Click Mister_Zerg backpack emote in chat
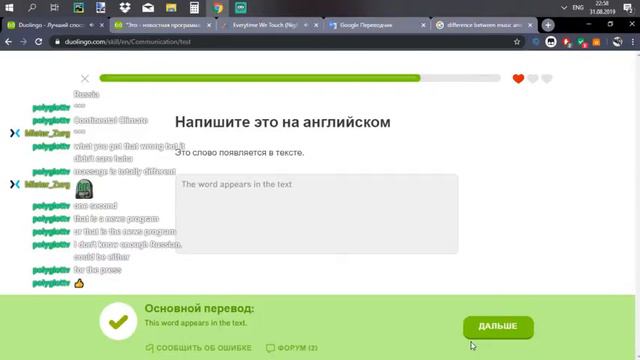640x360 pixels. point(84,189)
